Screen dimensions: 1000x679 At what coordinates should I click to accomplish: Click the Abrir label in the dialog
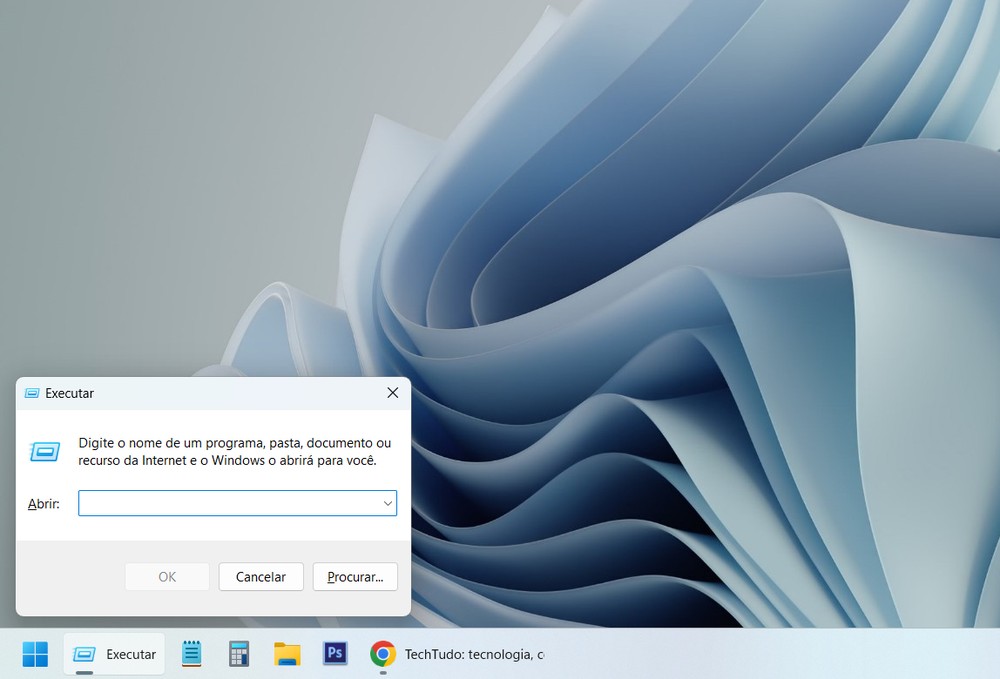pos(43,503)
